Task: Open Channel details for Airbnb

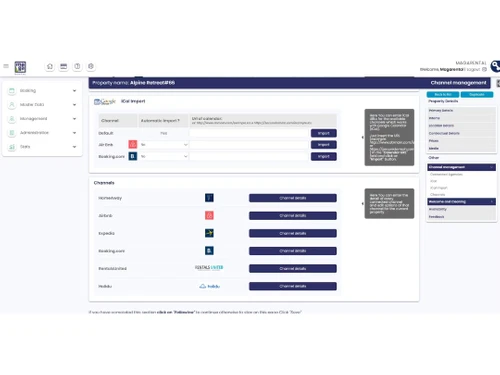Action: click(293, 216)
